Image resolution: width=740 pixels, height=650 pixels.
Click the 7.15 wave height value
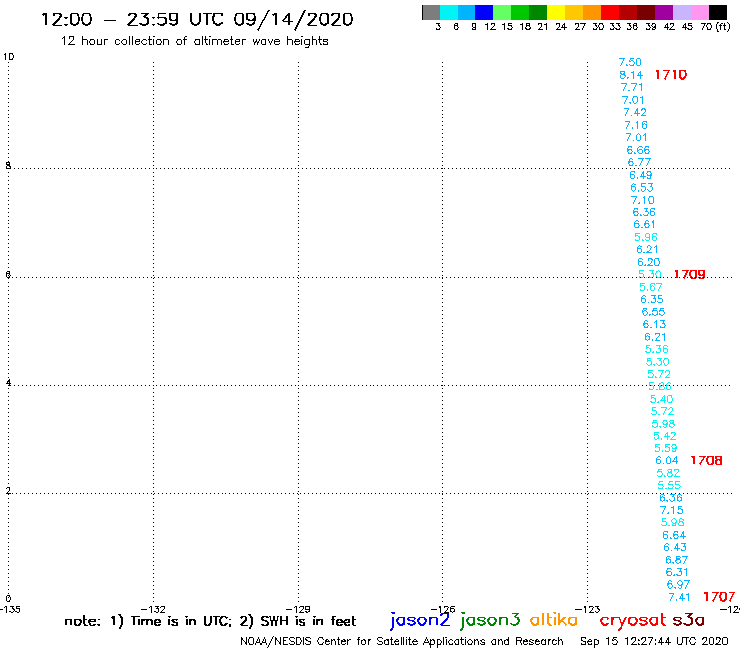pyautogui.click(x=672, y=510)
